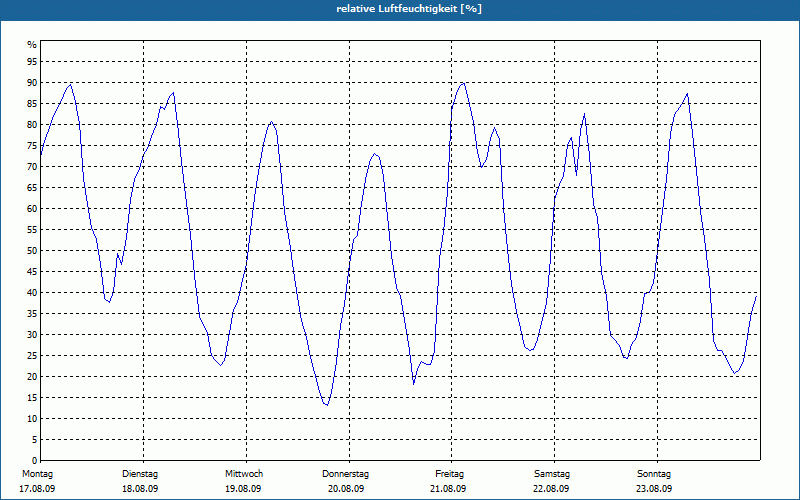Viewport: 800px width, 500px height.
Task: Select the y-axis tick '80'
Action: (32, 124)
